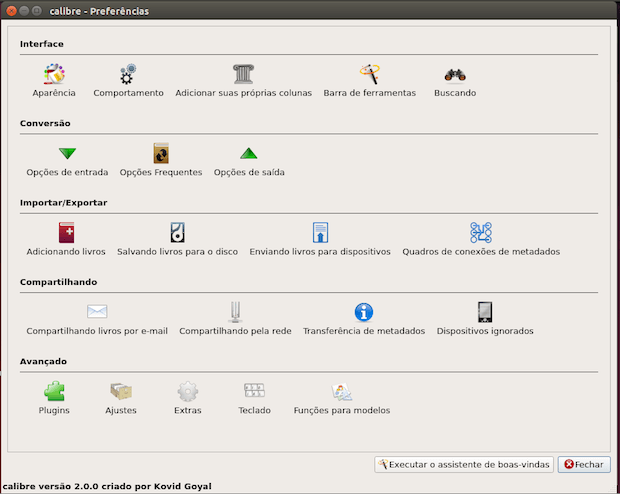Click the Adicionando livros red book icon
The image size is (620, 494).
click(66, 233)
